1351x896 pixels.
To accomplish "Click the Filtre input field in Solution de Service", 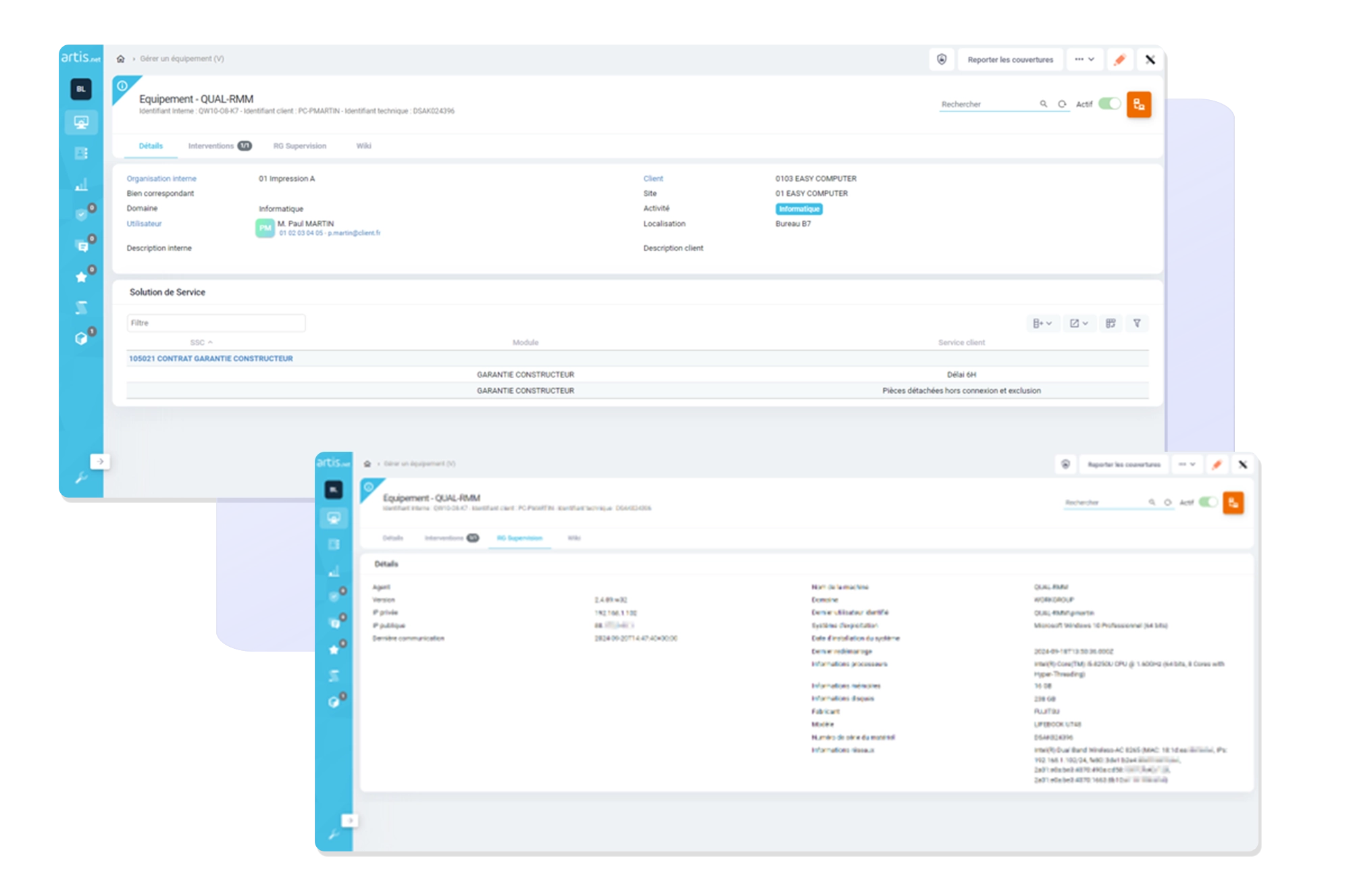I will pos(215,323).
